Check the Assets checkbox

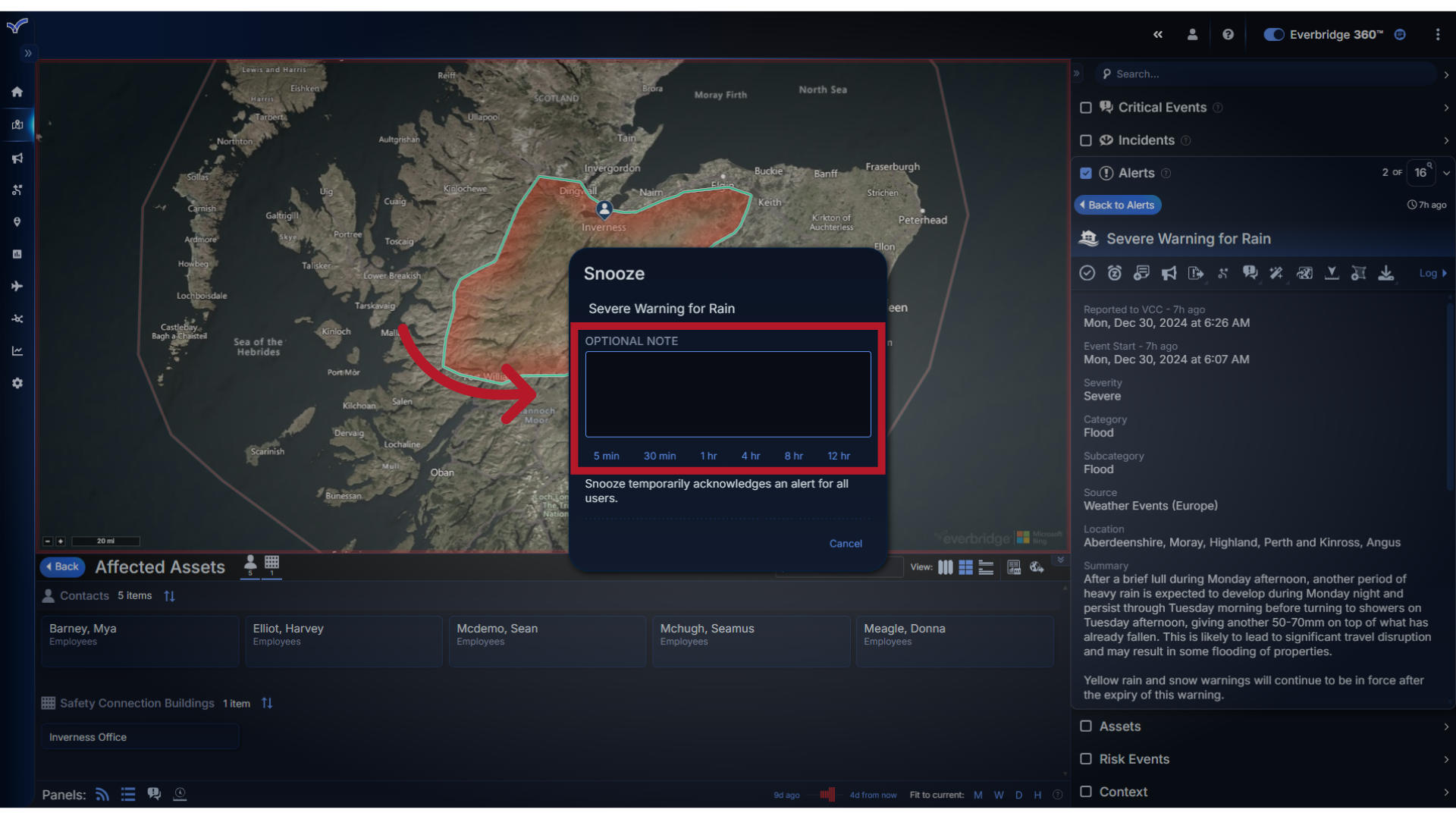click(1085, 726)
